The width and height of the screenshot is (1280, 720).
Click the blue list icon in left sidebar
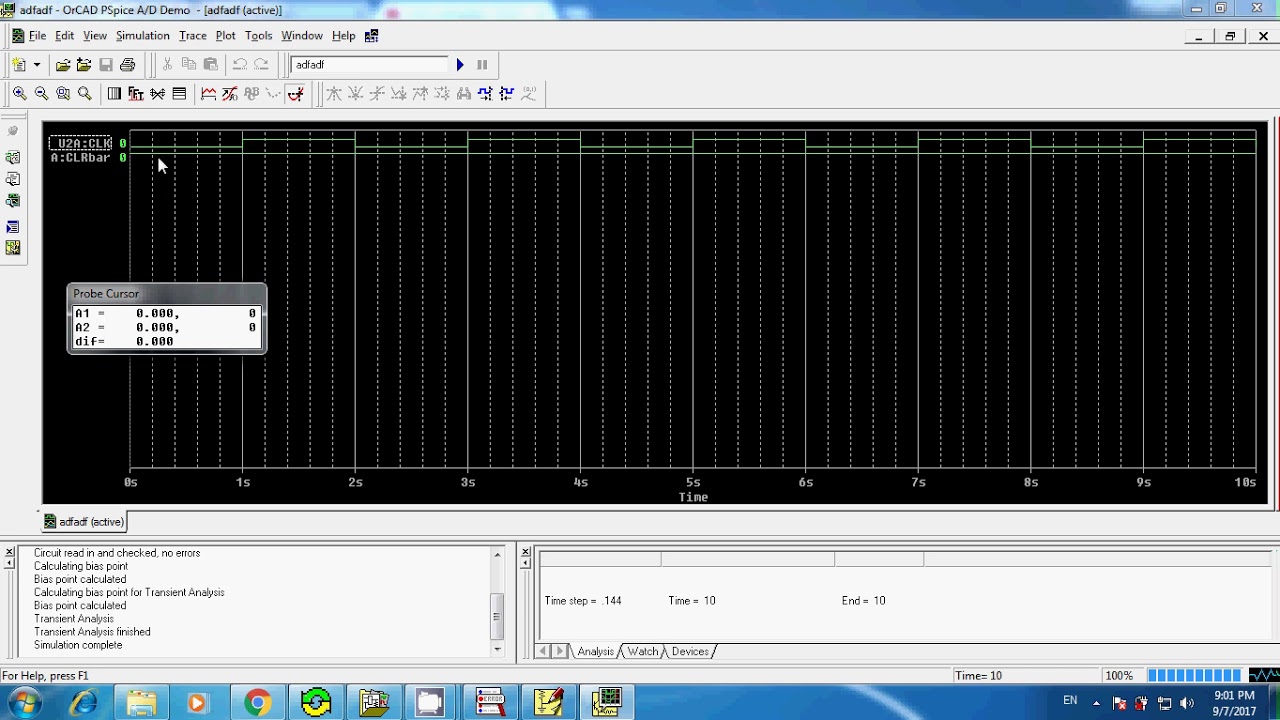click(x=13, y=227)
